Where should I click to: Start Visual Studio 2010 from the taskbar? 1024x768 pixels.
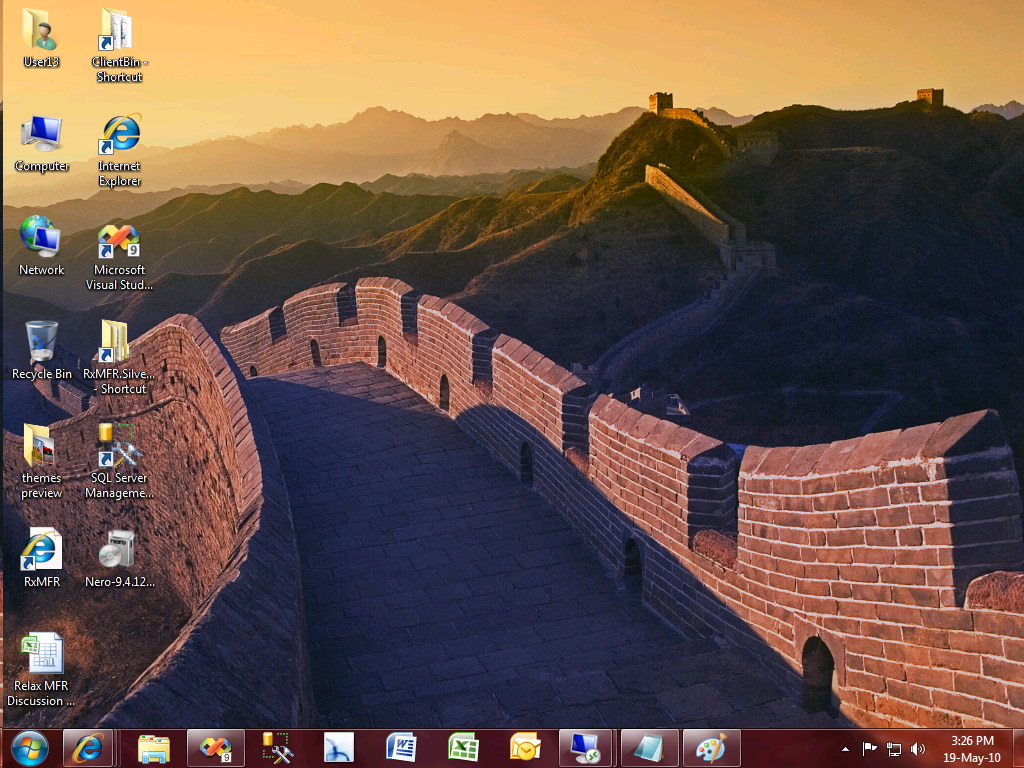tap(214, 748)
